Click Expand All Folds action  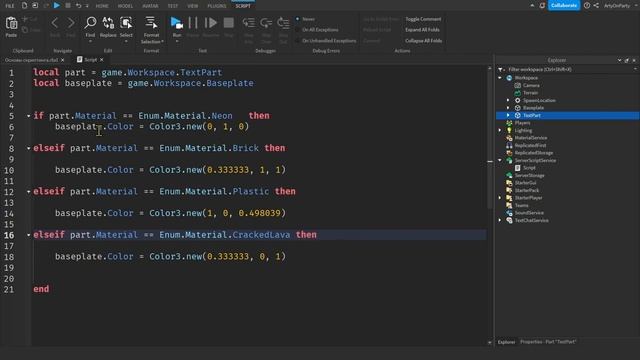pyautogui.click(x=422, y=30)
